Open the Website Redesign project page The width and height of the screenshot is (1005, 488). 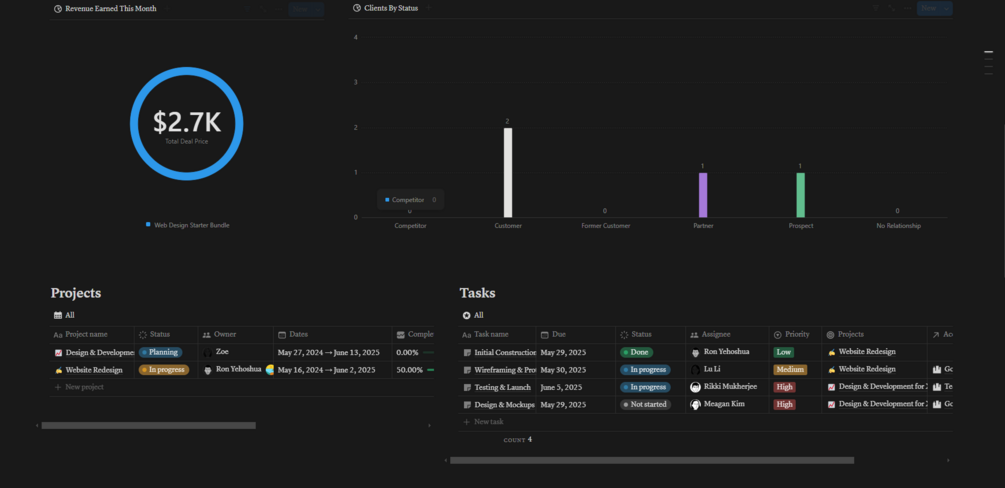pyautogui.click(x=94, y=370)
